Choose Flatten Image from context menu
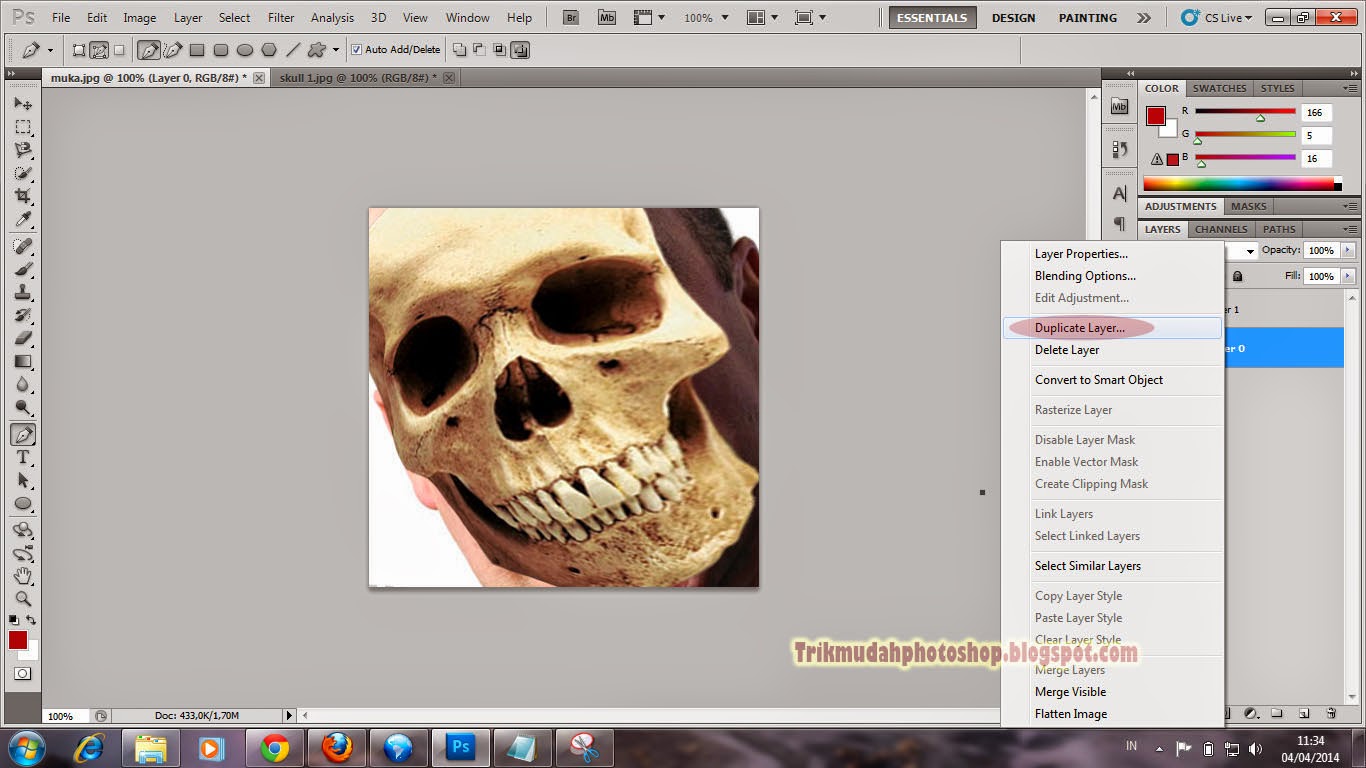The height and width of the screenshot is (768, 1366). (1112, 714)
